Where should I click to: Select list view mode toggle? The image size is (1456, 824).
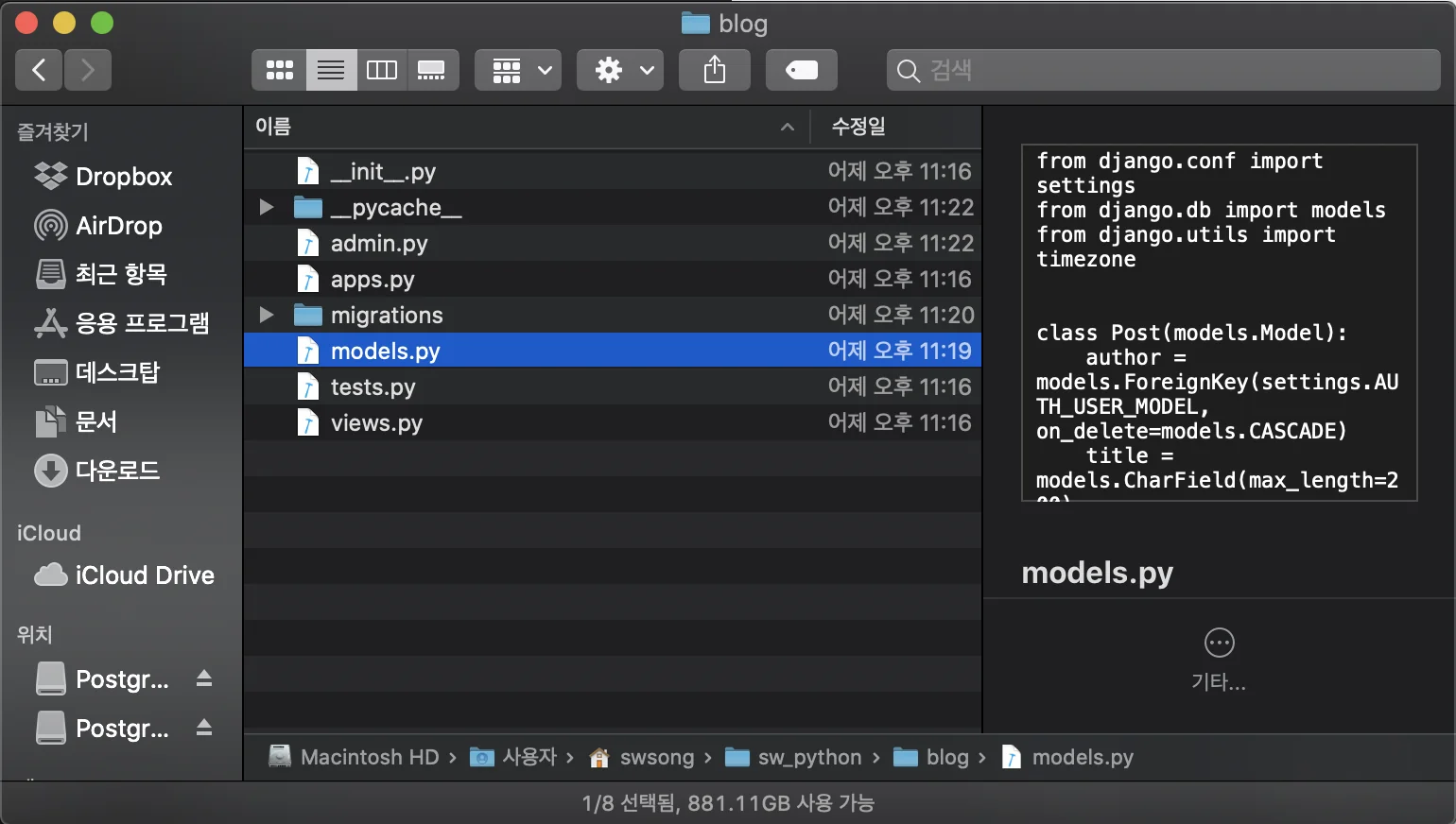331,70
